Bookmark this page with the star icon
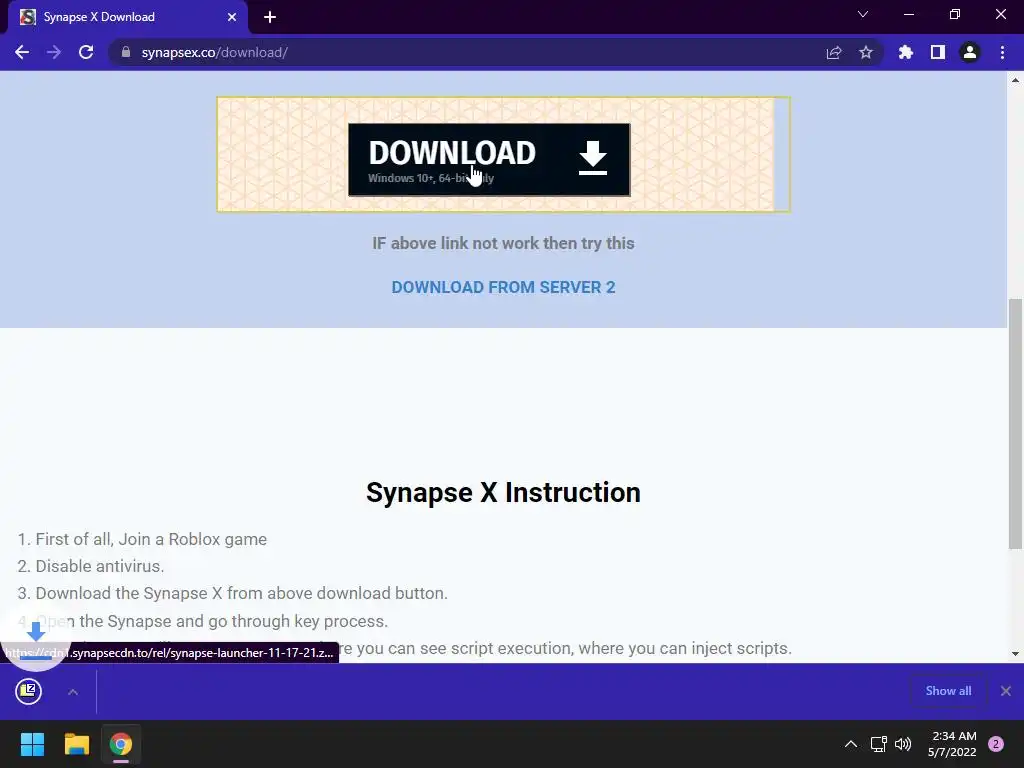Viewport: 1024px width, 768px height. point(866,52)
